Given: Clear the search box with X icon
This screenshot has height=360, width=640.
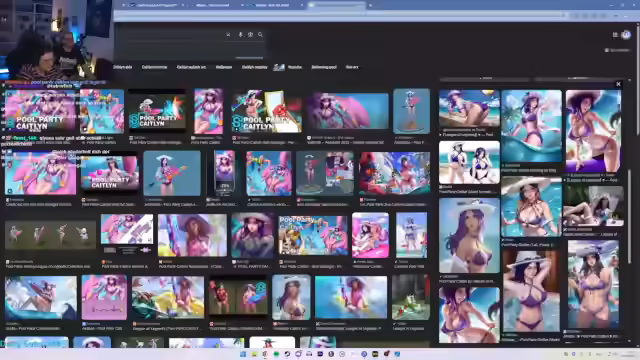Looking at the screenshot, I should [x=228, y=35].
